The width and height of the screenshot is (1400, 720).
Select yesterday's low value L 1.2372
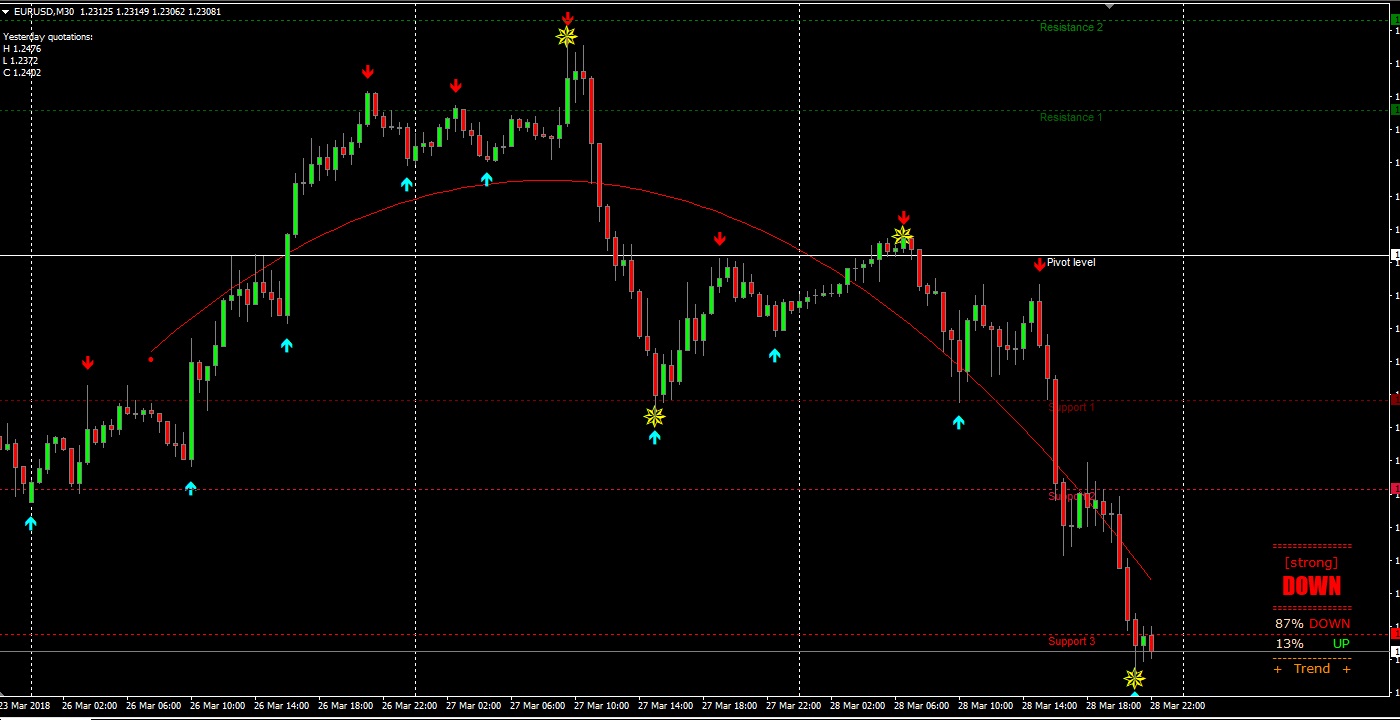[x=22, y=60]
